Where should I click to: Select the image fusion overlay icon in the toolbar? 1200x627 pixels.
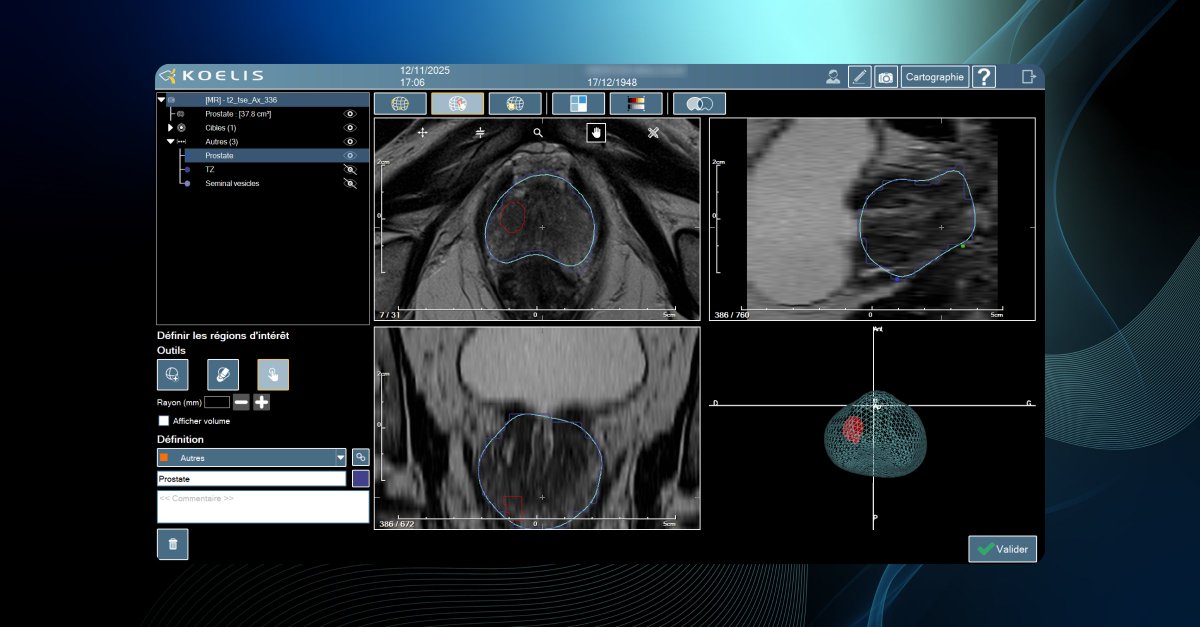click(700, 103)
